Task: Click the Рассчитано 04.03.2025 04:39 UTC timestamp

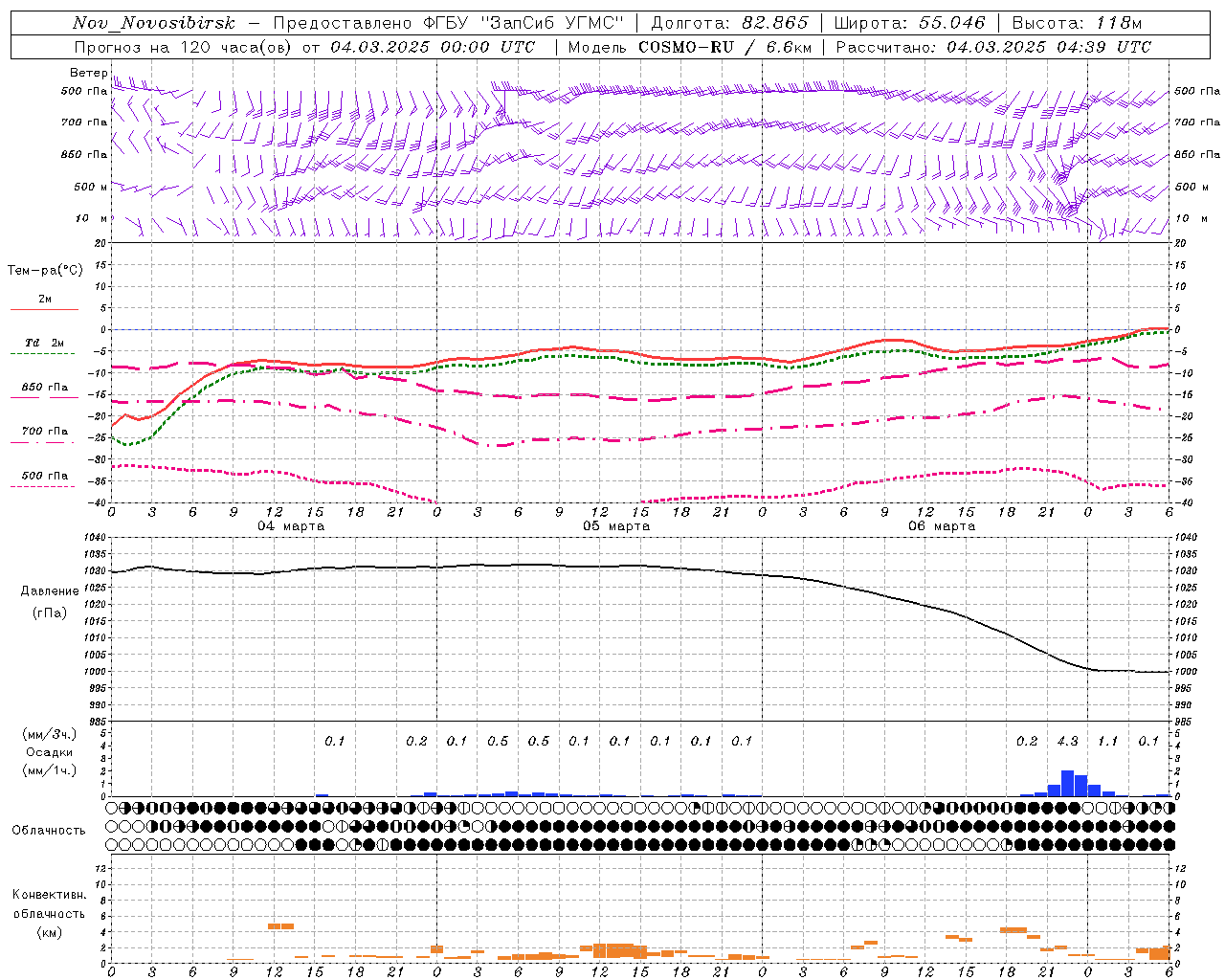Action: [x=993, y=47]
